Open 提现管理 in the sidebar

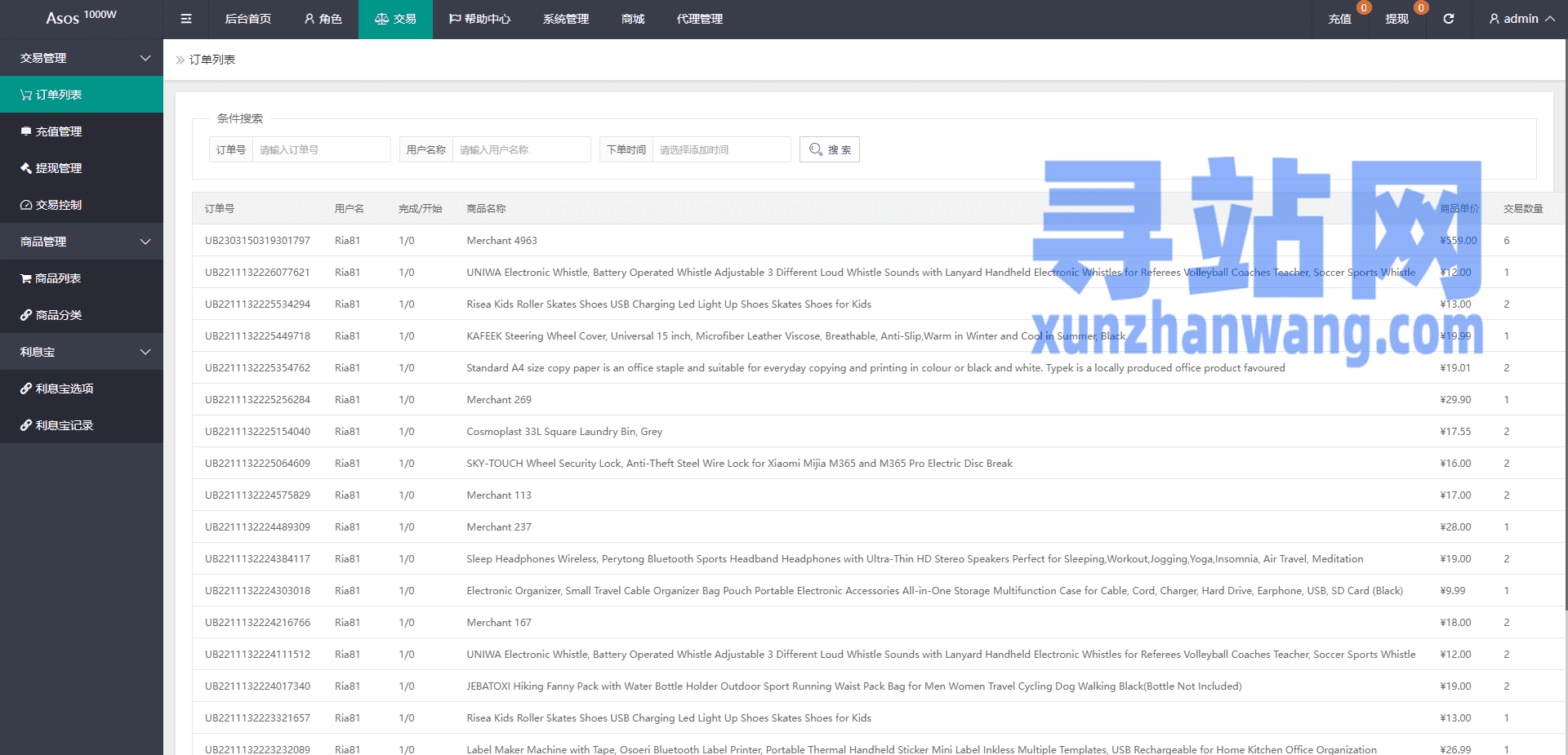pyautogui.click(x=82, y=168)
